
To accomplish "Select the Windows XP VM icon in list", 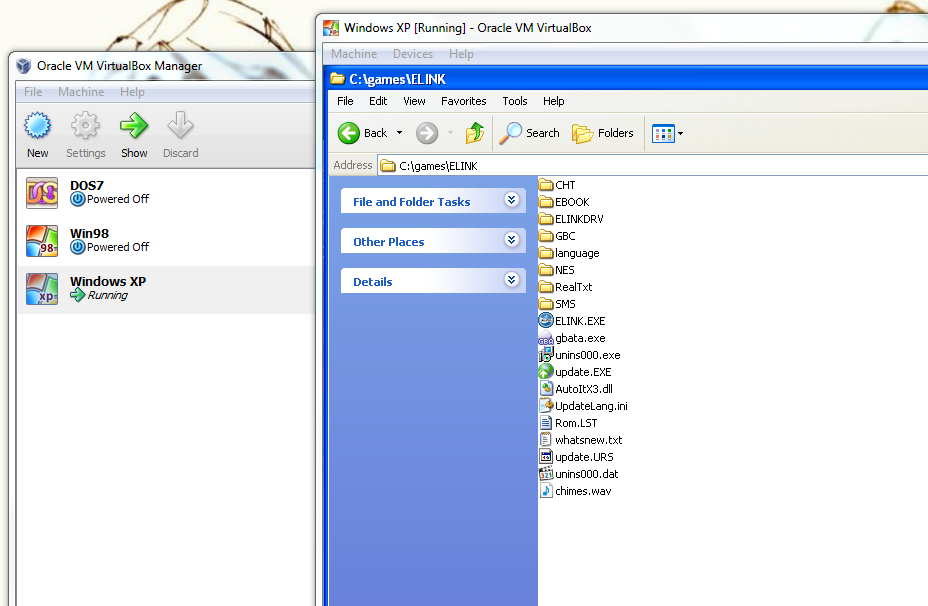I will [41, 289].
